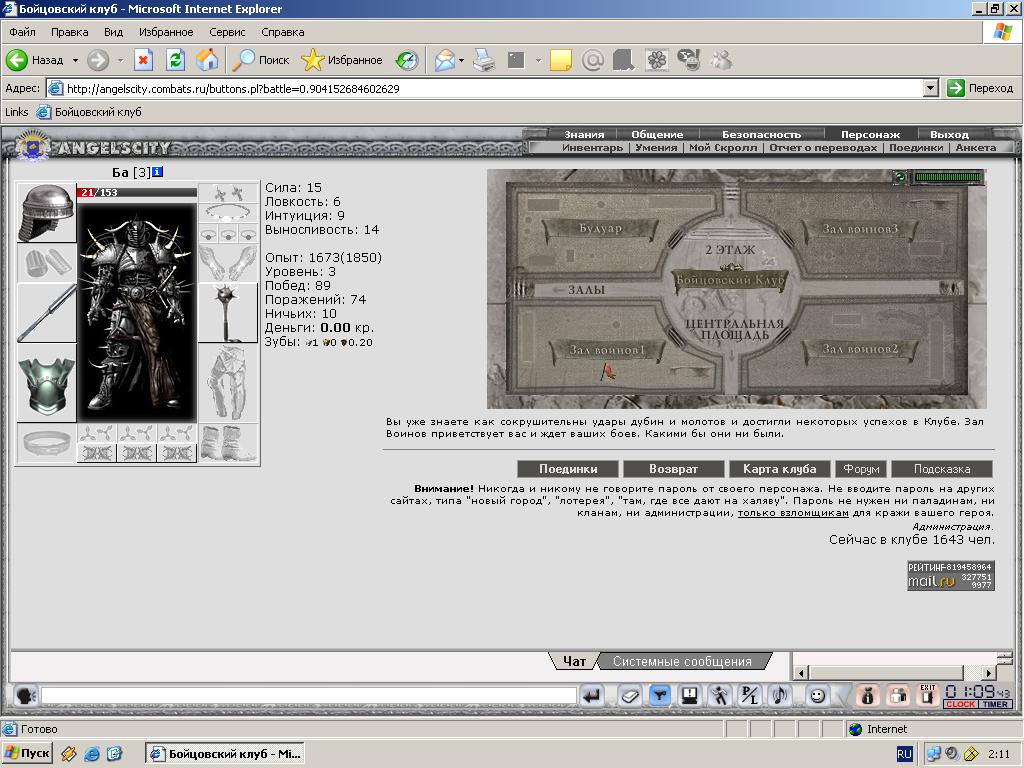Click the equipped spiked mace weapon slot

(x=228, y=312)
